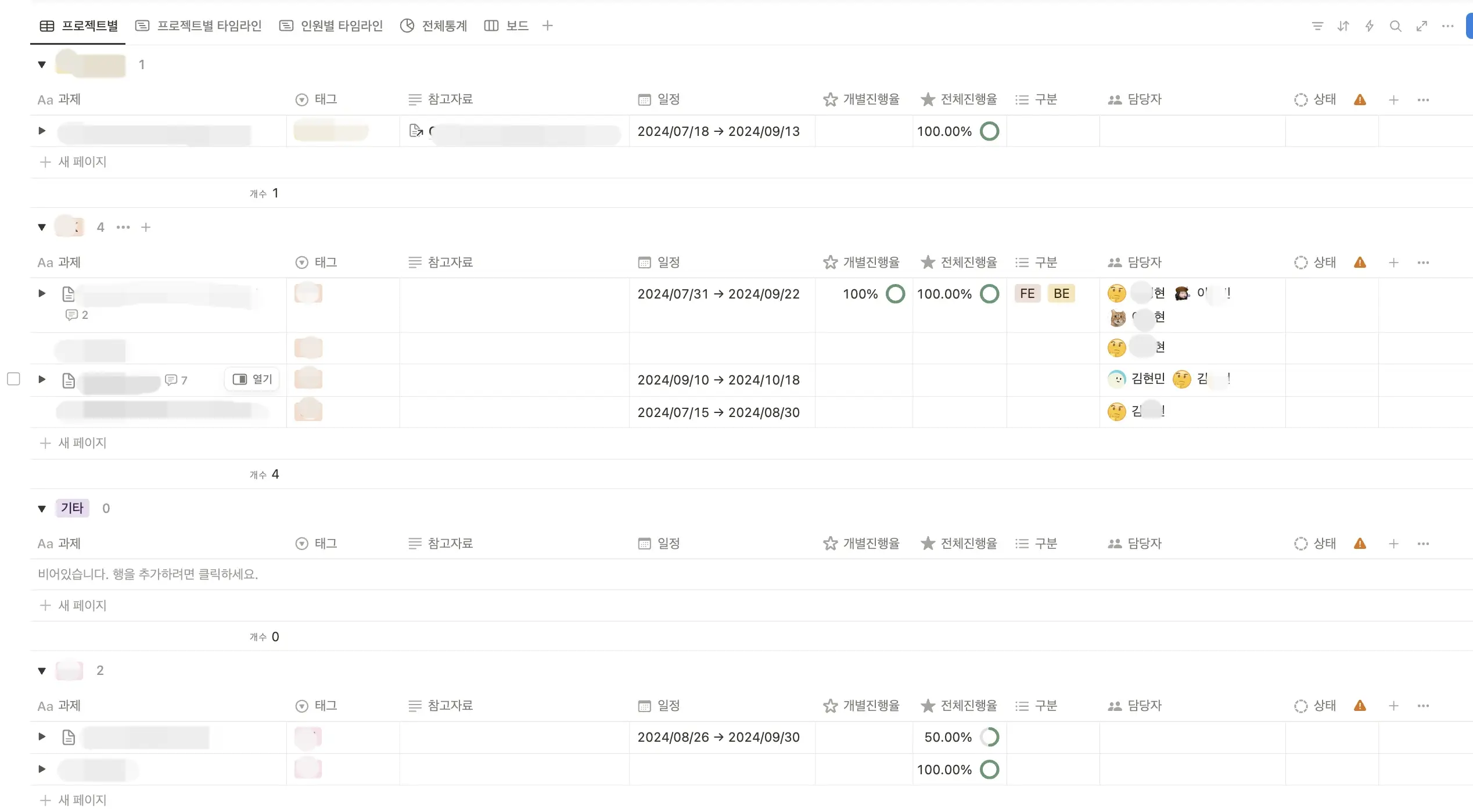Collapse the 기타 group
This screenshot has width=1473, height=812.
42,509
